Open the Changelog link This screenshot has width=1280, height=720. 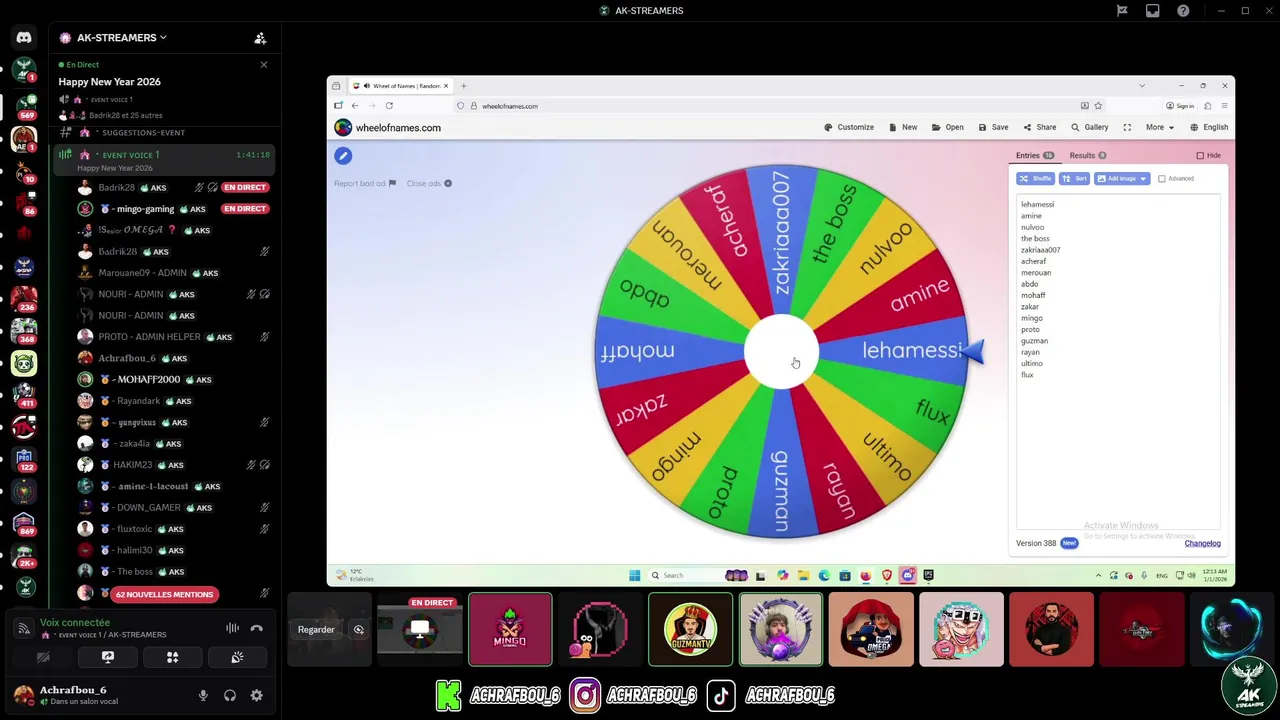pos(1202,543)
